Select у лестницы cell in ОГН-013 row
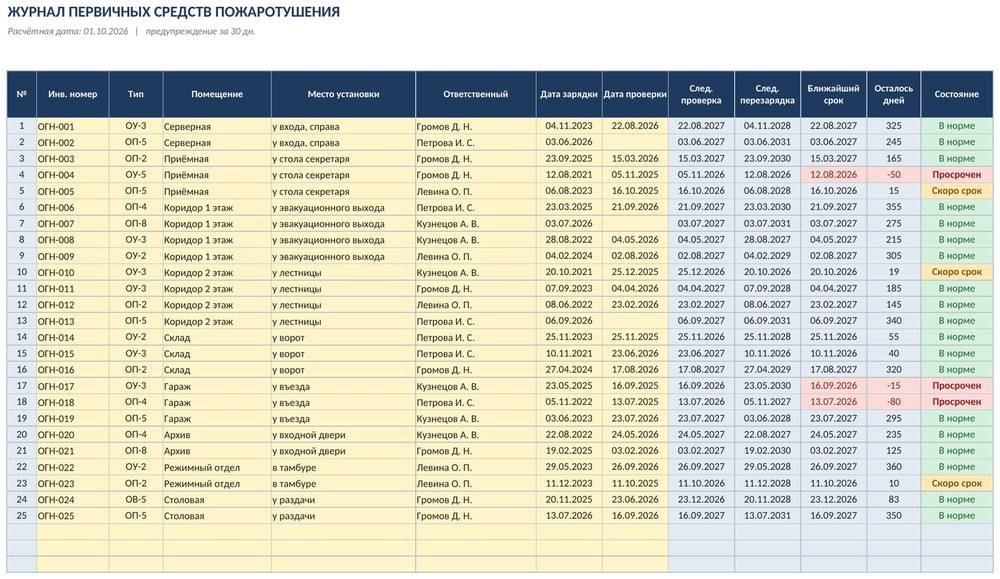The width and height of the screenshot is (1000, 579). tap(343, 321)
